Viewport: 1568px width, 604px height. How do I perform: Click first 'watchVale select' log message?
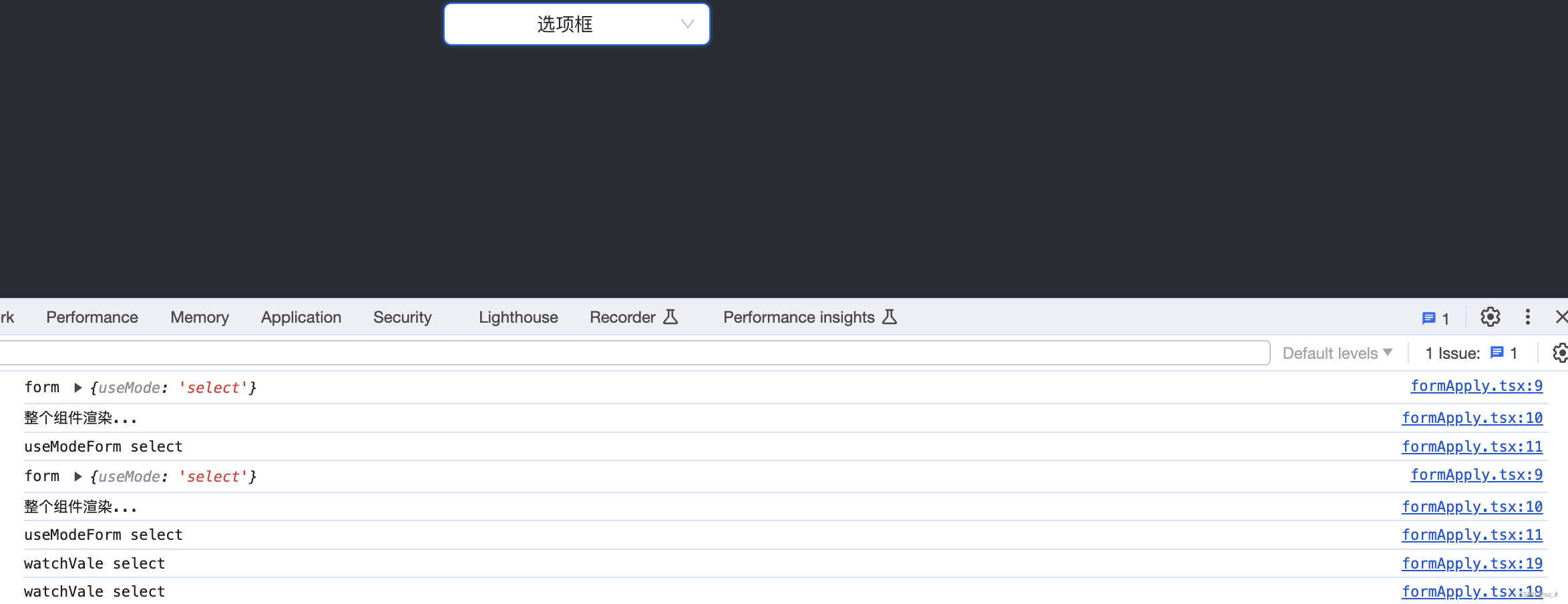click(x=94, y=563)
